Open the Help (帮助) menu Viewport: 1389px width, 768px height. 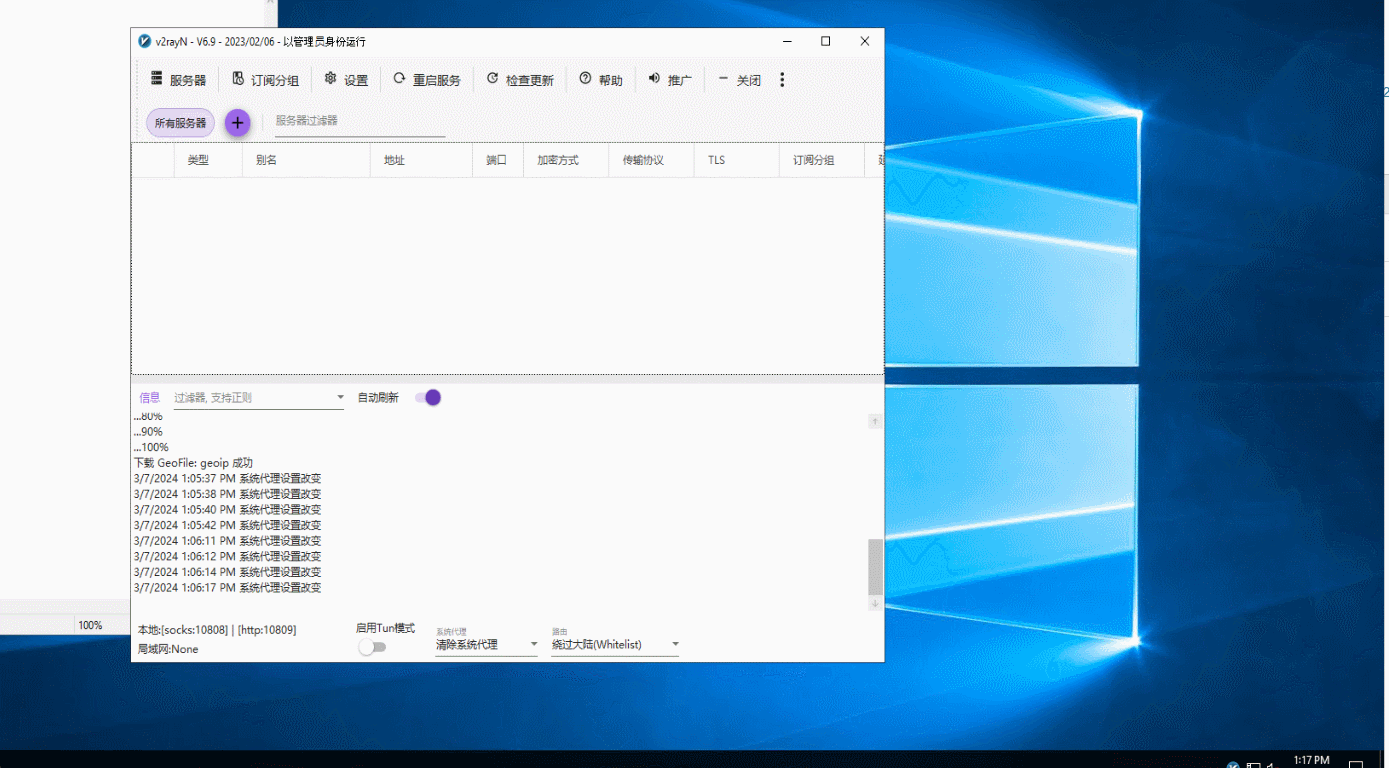(586, 79)
